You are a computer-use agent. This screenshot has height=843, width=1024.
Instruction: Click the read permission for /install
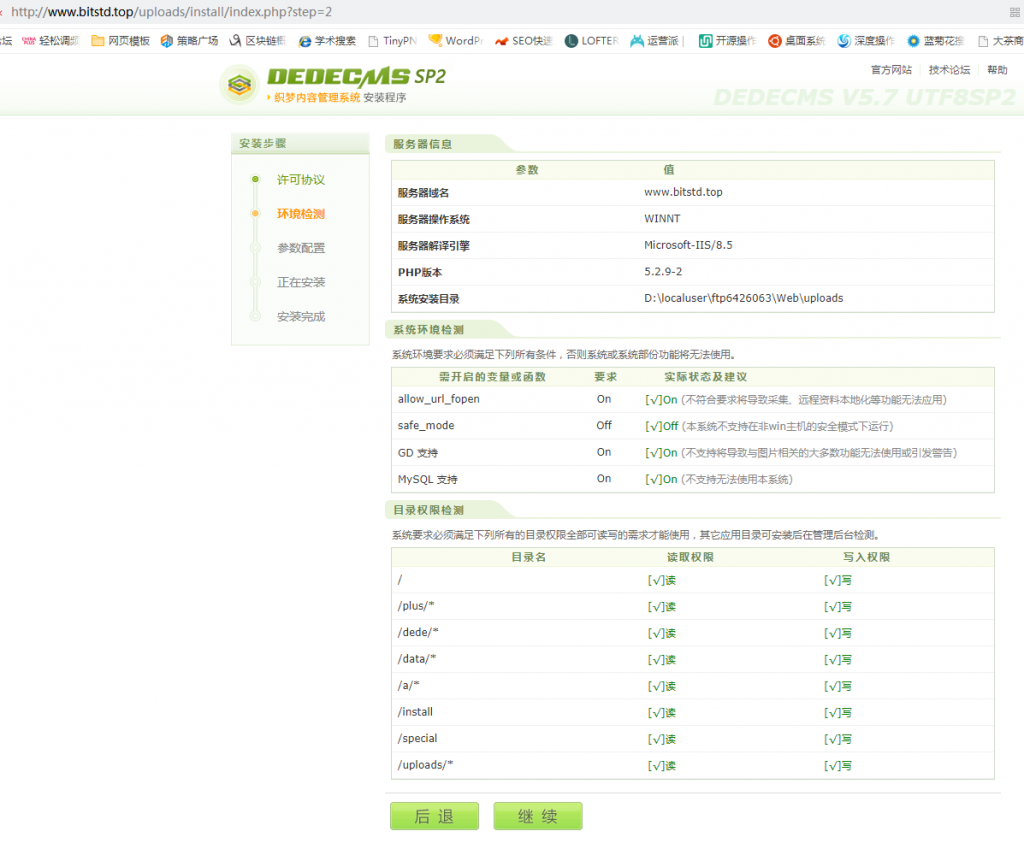pos(662,713)
